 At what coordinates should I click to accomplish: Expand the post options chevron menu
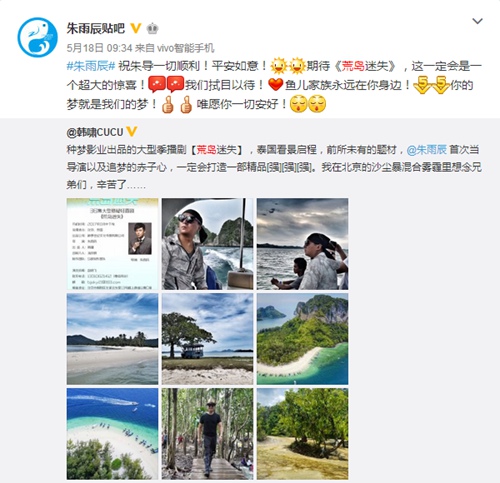(x=478, y=21)
